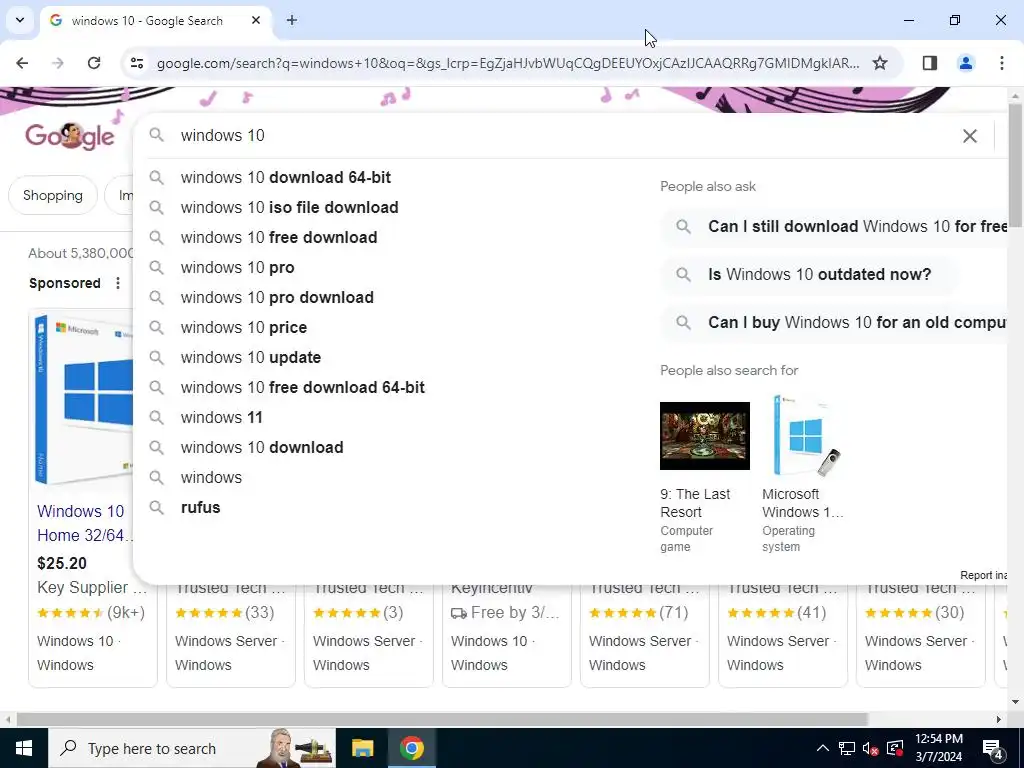Image resolution: width=1024 pixels, height=768 pixels.
Task: Click the Chrome icon in the taskbar
Action: coord(411,748)
